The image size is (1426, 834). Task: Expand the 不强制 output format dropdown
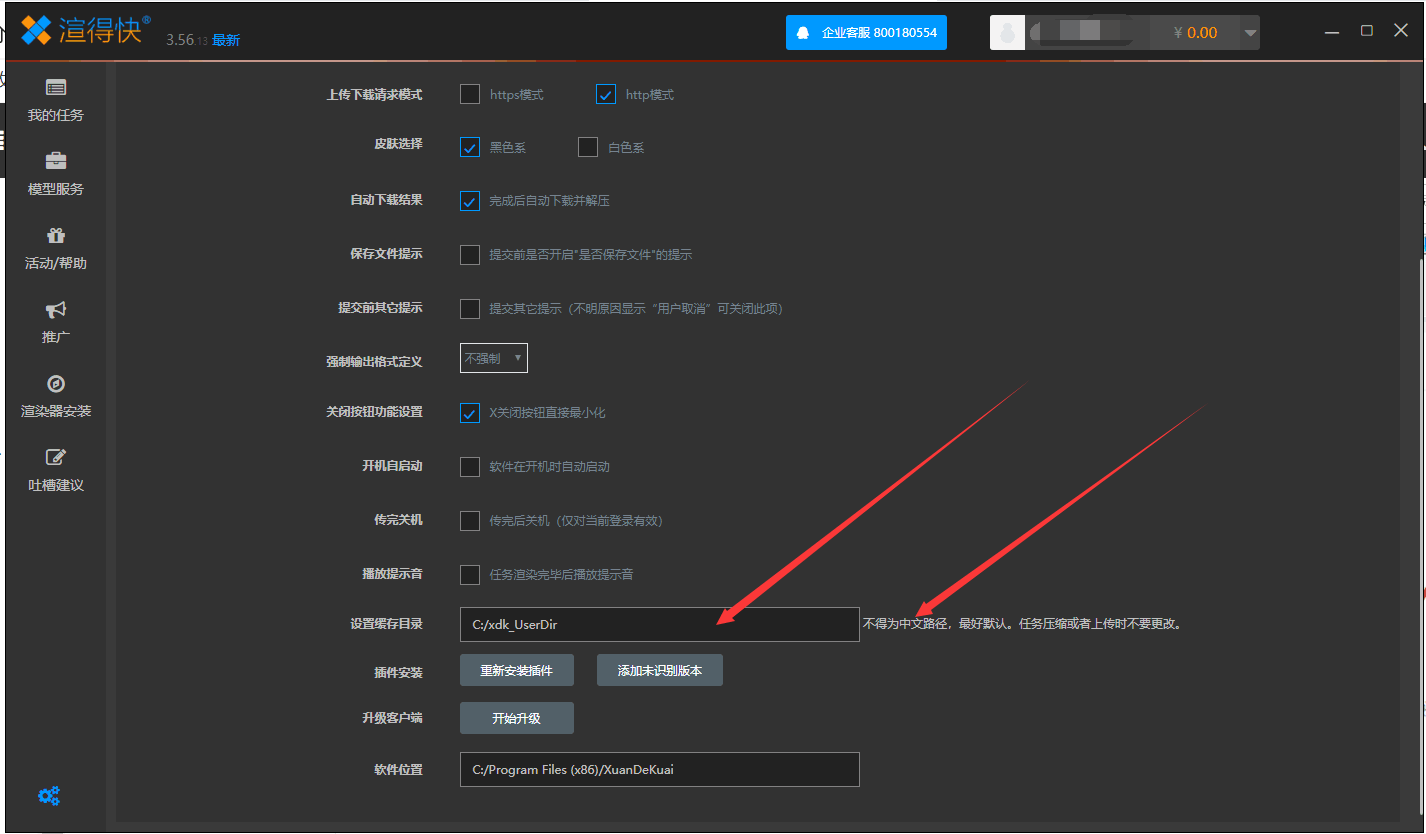click(x=494, y=358)
